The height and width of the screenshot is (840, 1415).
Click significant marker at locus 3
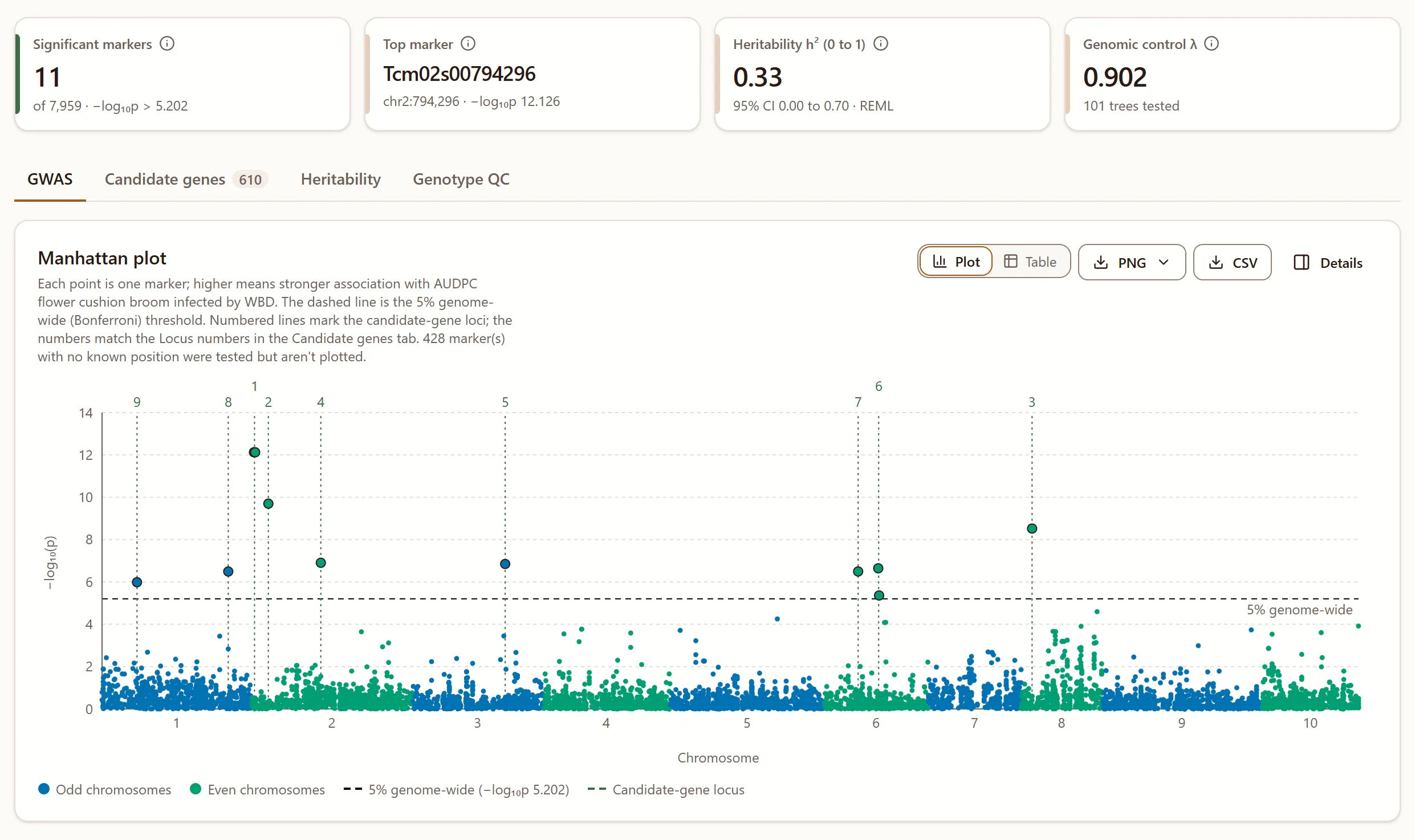point(1032,529)
